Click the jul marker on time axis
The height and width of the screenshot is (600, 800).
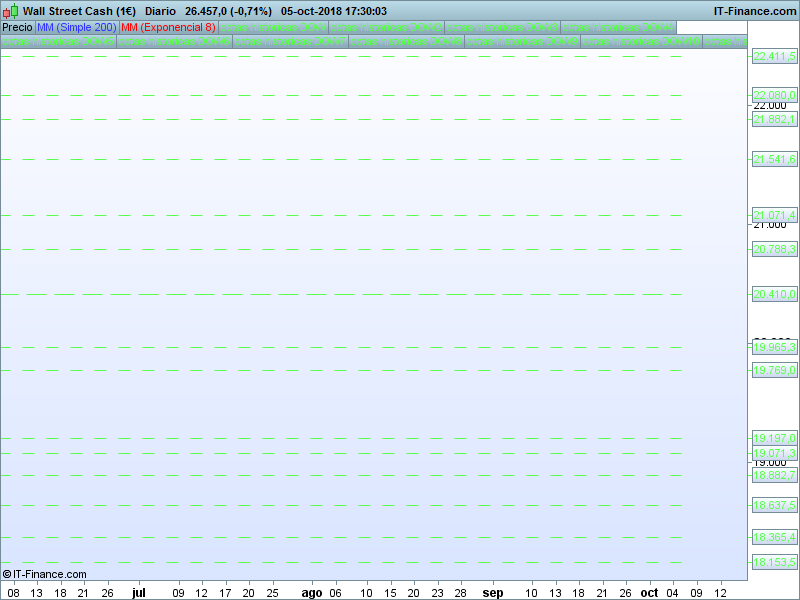[x=138, y=592]
